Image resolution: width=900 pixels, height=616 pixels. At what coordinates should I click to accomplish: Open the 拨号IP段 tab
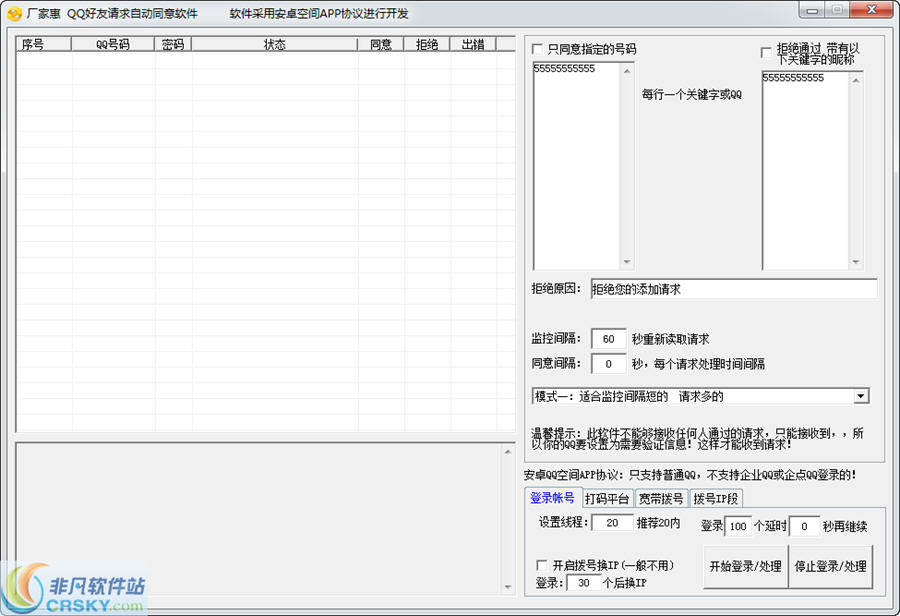716,499
